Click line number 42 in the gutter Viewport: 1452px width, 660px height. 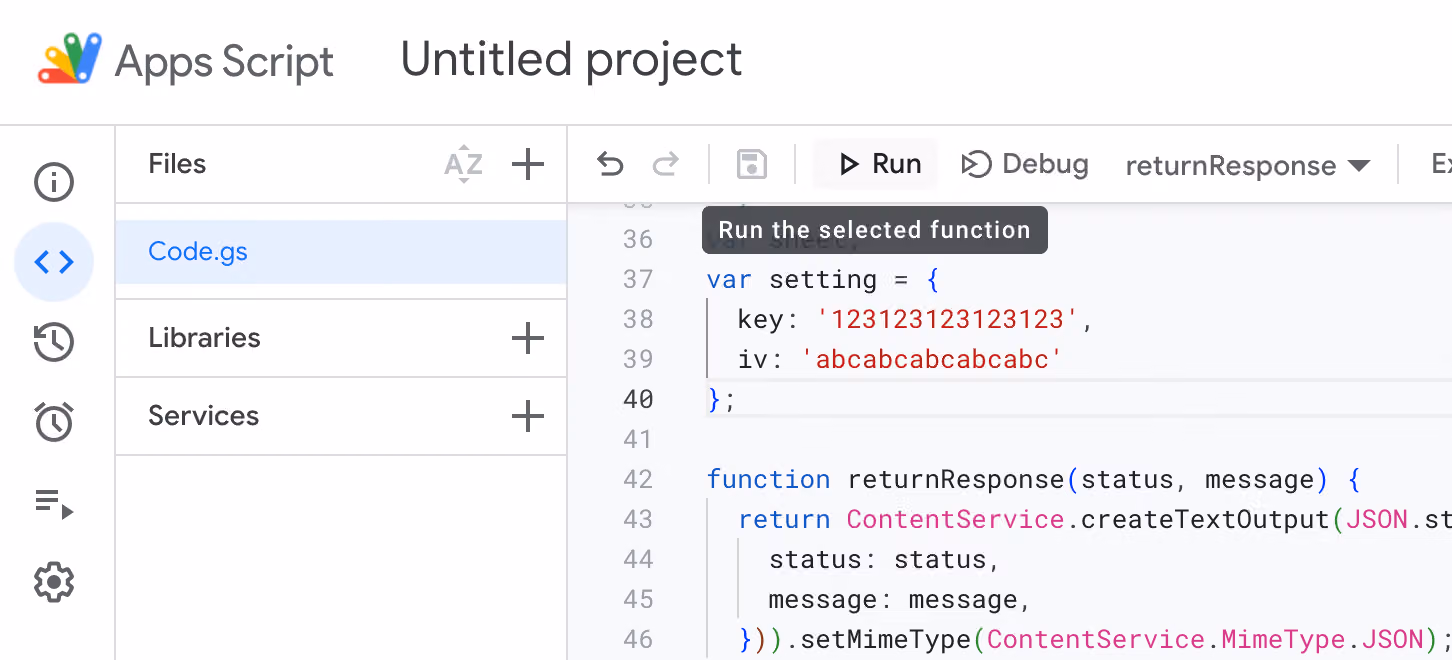pyautogui.click(x=638, y=479)
